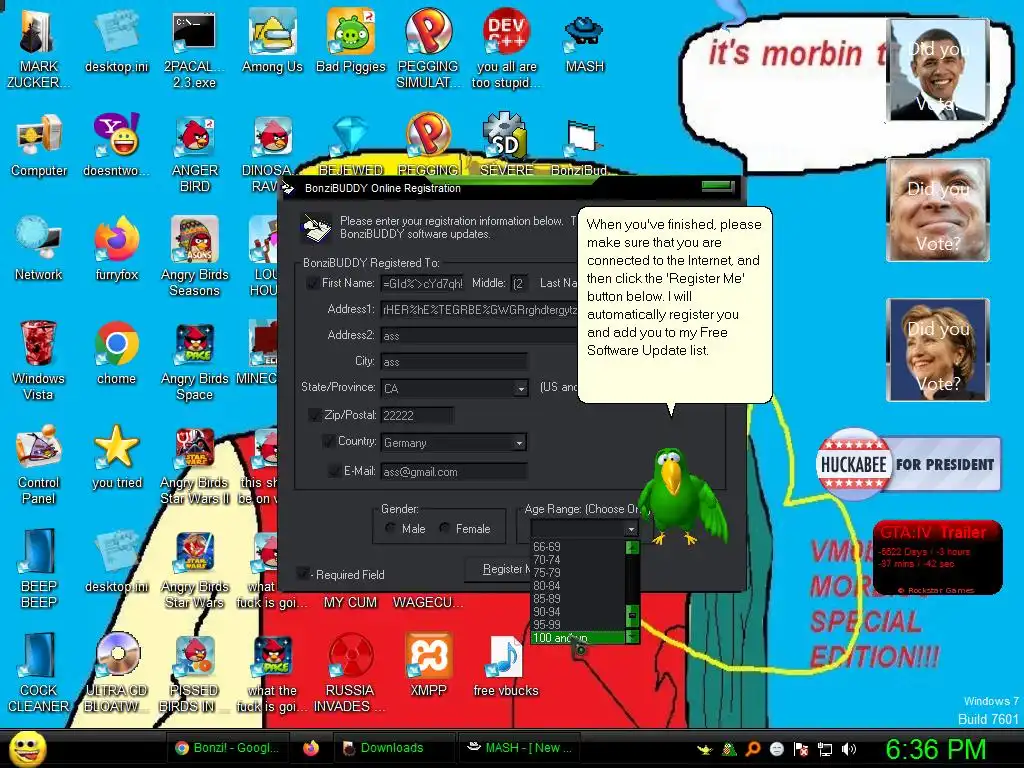This screenshot has height=768, width=1024.
Task: Select the 'free vbucks' audio file icon
Action: pos(506,664)
